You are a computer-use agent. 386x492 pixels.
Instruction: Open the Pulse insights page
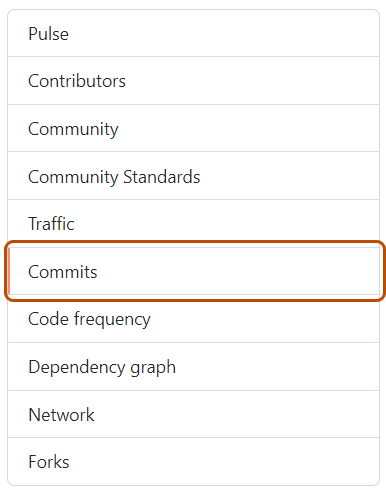(193, 33)
